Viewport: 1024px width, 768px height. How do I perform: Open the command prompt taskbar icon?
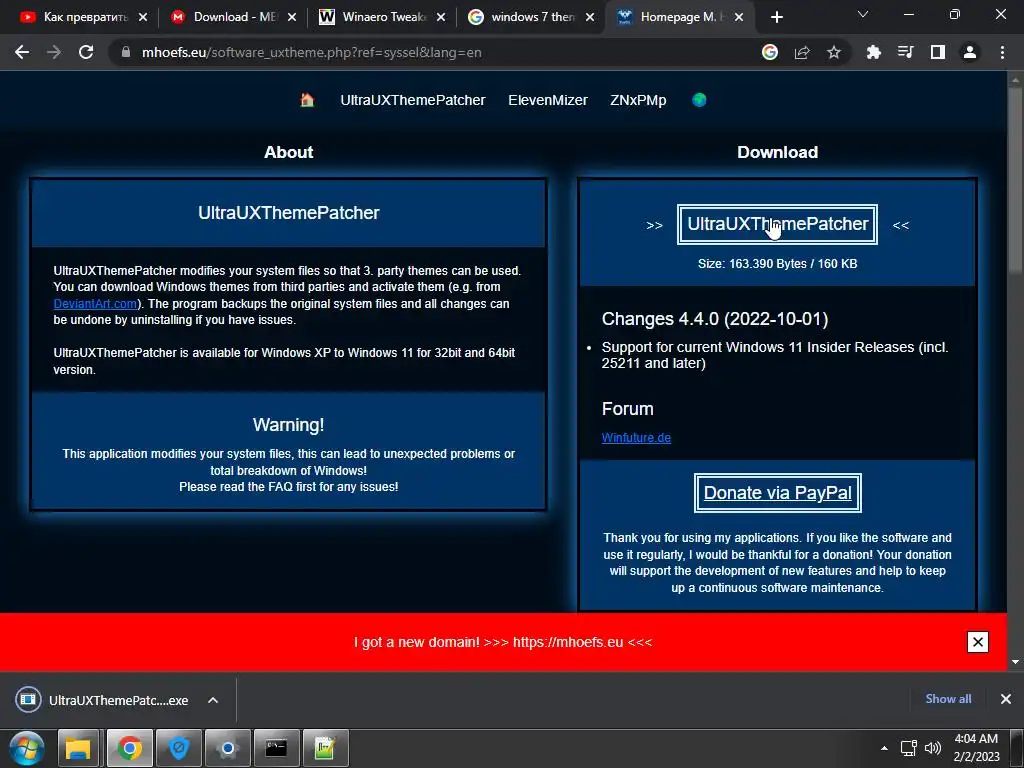click(x=276, y=748)
